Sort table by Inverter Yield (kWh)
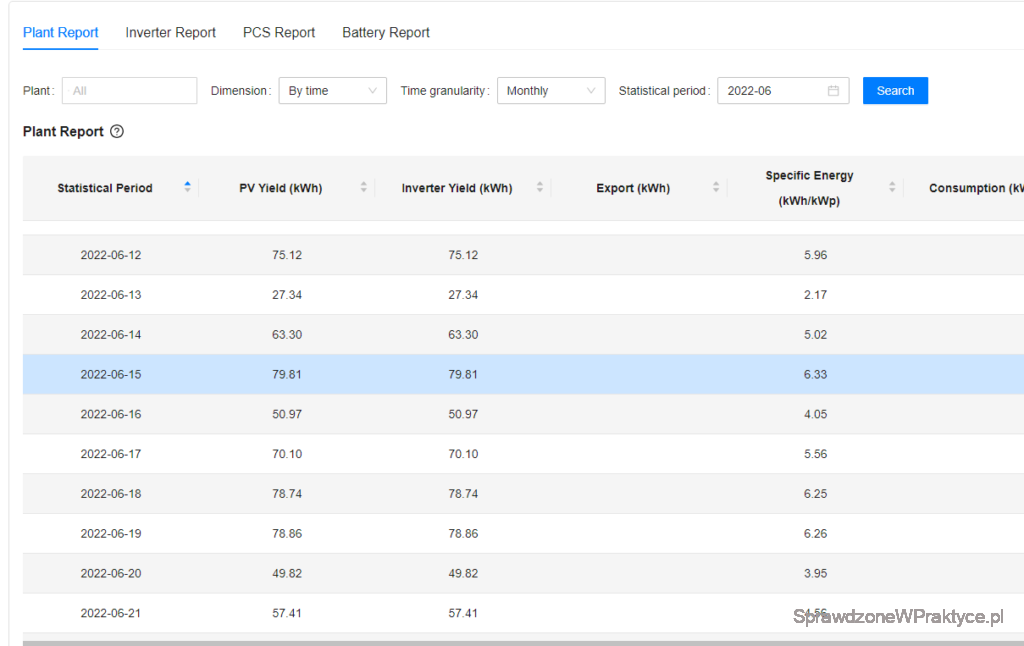The image size is (1024, 646). (539, 188)
